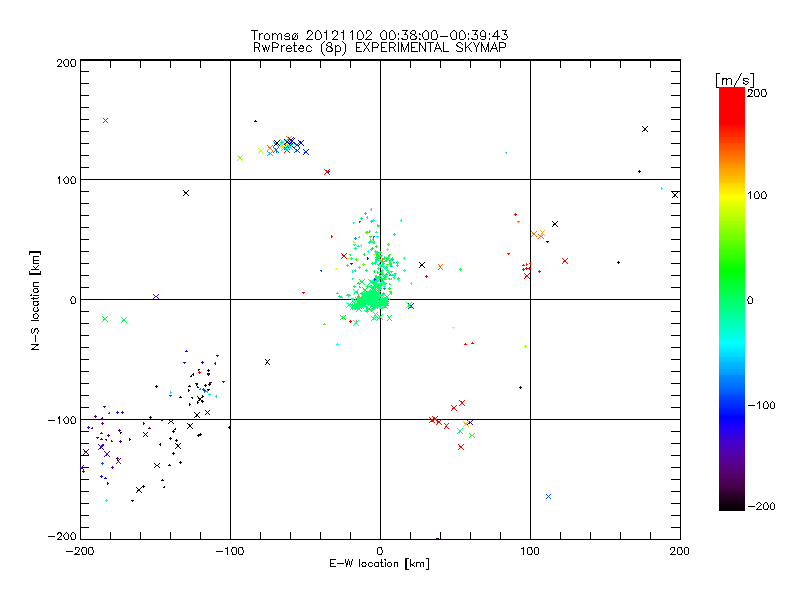The height and width of the screenshot is (600, 800).
Task: Click the colorbar '100' label
Action: 757,195
